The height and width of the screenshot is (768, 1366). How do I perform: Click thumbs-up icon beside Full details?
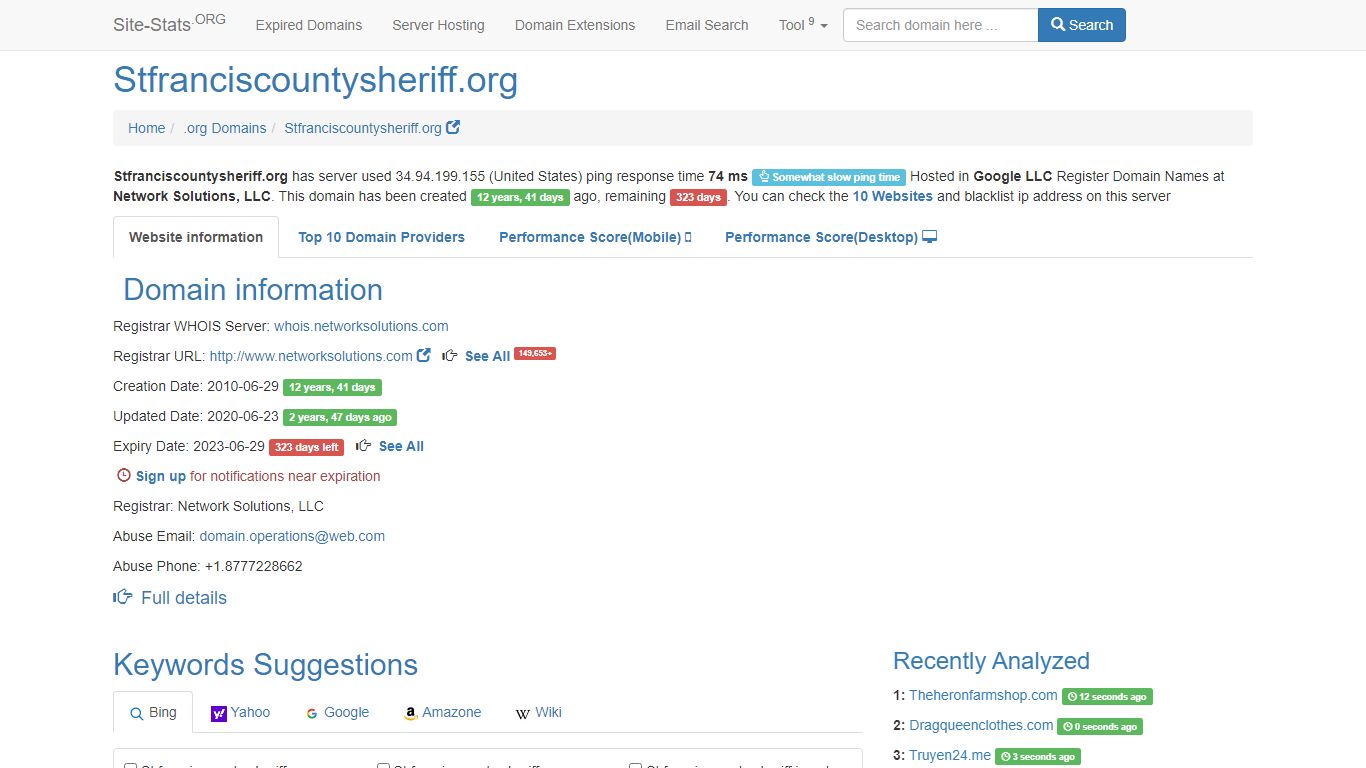[123, 597]
